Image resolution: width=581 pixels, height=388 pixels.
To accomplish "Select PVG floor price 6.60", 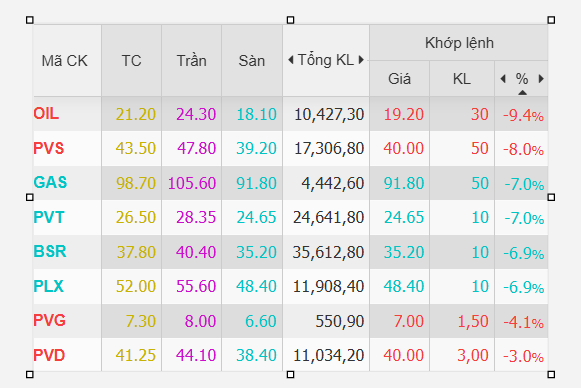I will 261,321.
